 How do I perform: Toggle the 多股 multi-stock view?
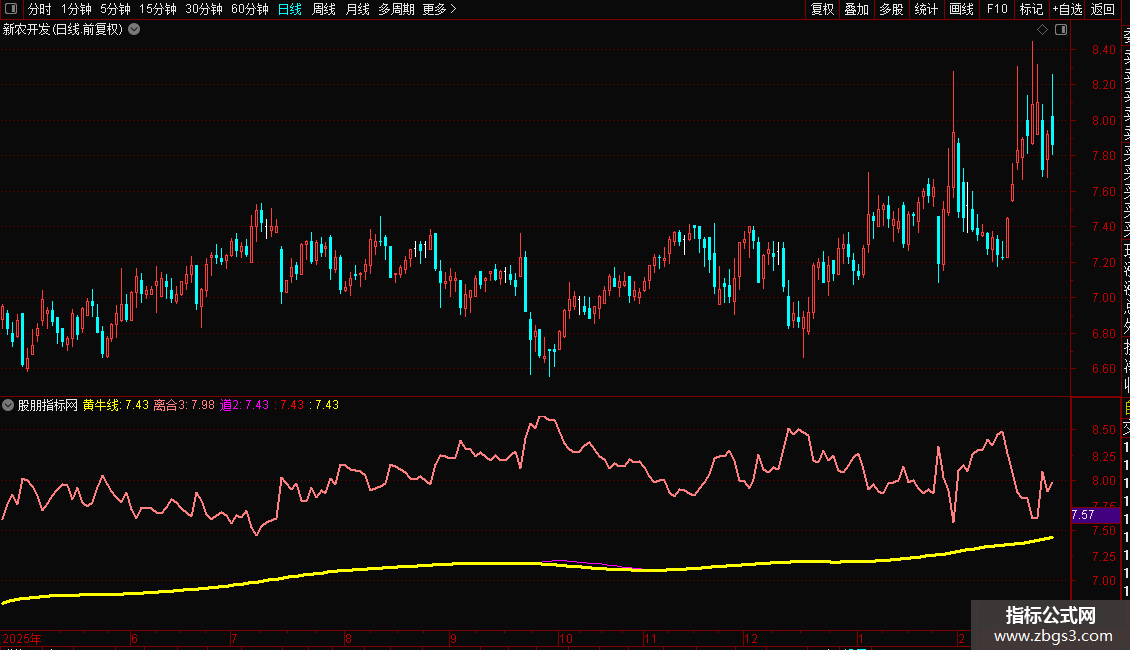[891, 9]
